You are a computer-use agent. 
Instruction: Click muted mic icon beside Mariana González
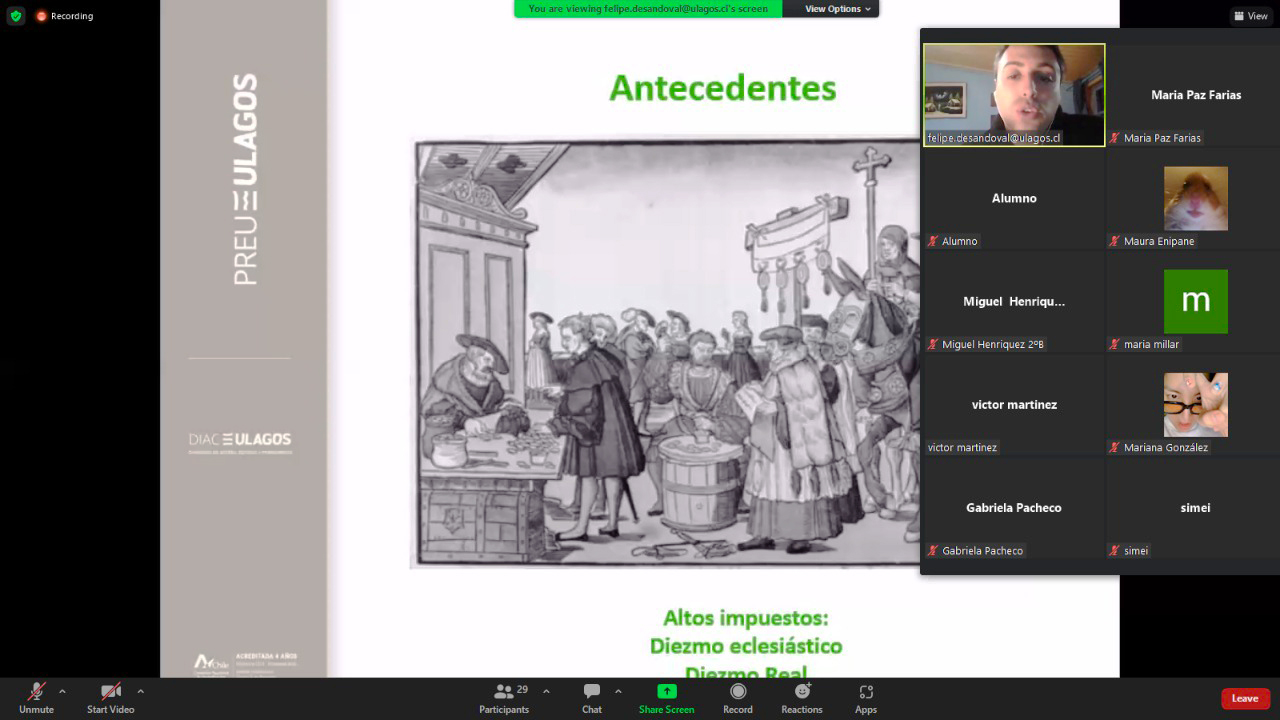(x=1115, y=447)
